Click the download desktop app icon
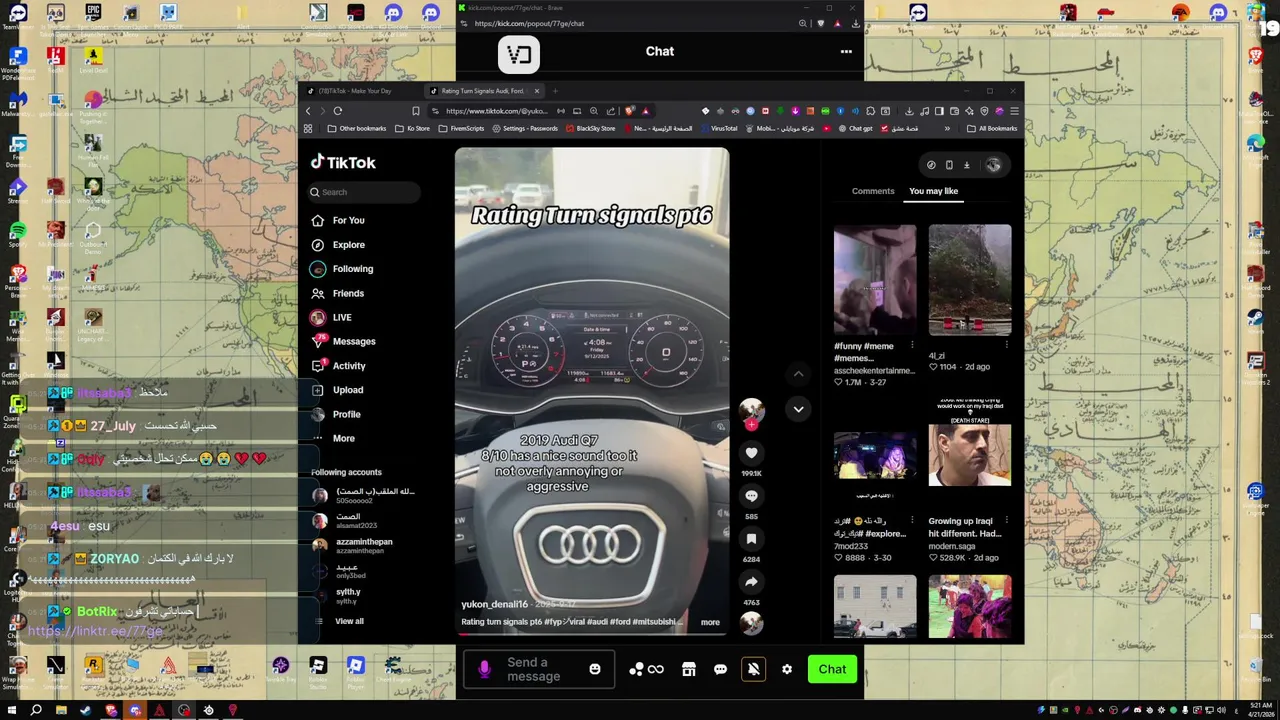The width and height of the screenshot is (1280, 720). coord(966,165)
